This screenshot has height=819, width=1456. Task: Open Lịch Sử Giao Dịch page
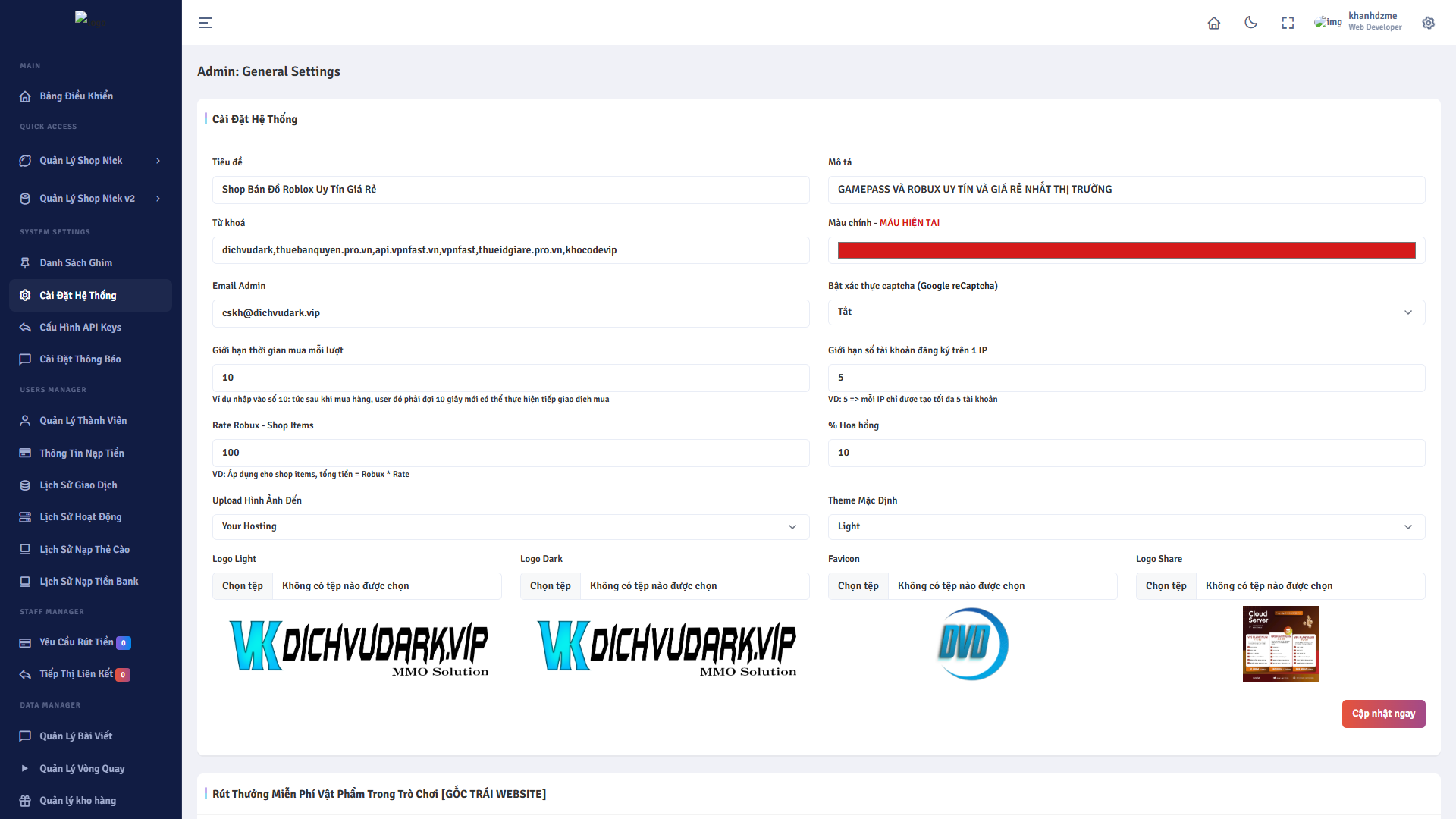(x=78, y=485)
